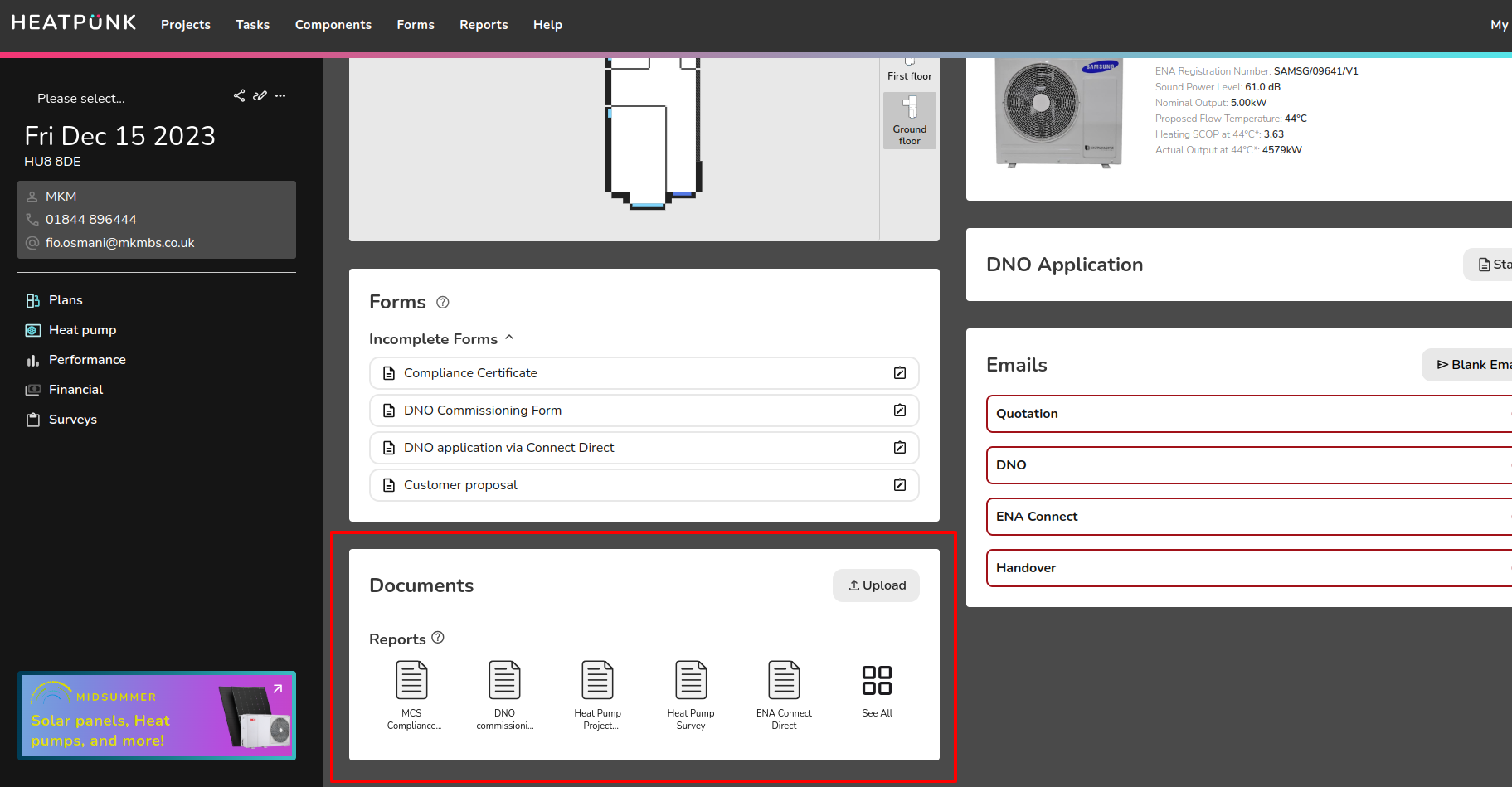This screenshot has width=1512, height=787.
Task: Open My account menu at top right
Action: pyautogui.click(x=1500, y=25)
